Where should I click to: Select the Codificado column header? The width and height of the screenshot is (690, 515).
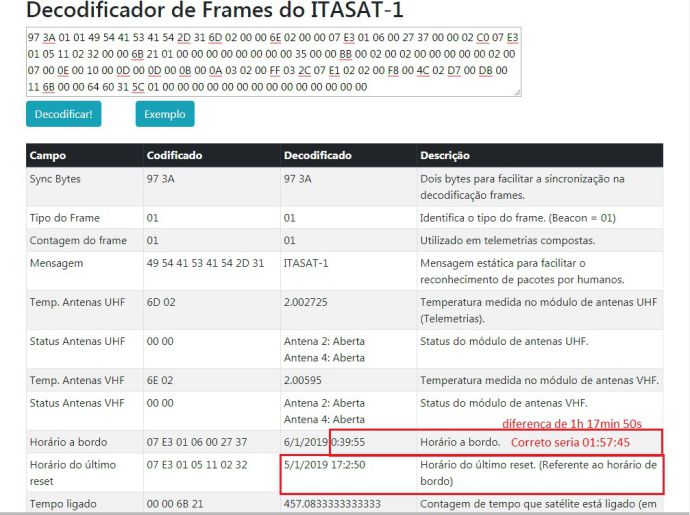pyautogui.click(x=175, y=156)
